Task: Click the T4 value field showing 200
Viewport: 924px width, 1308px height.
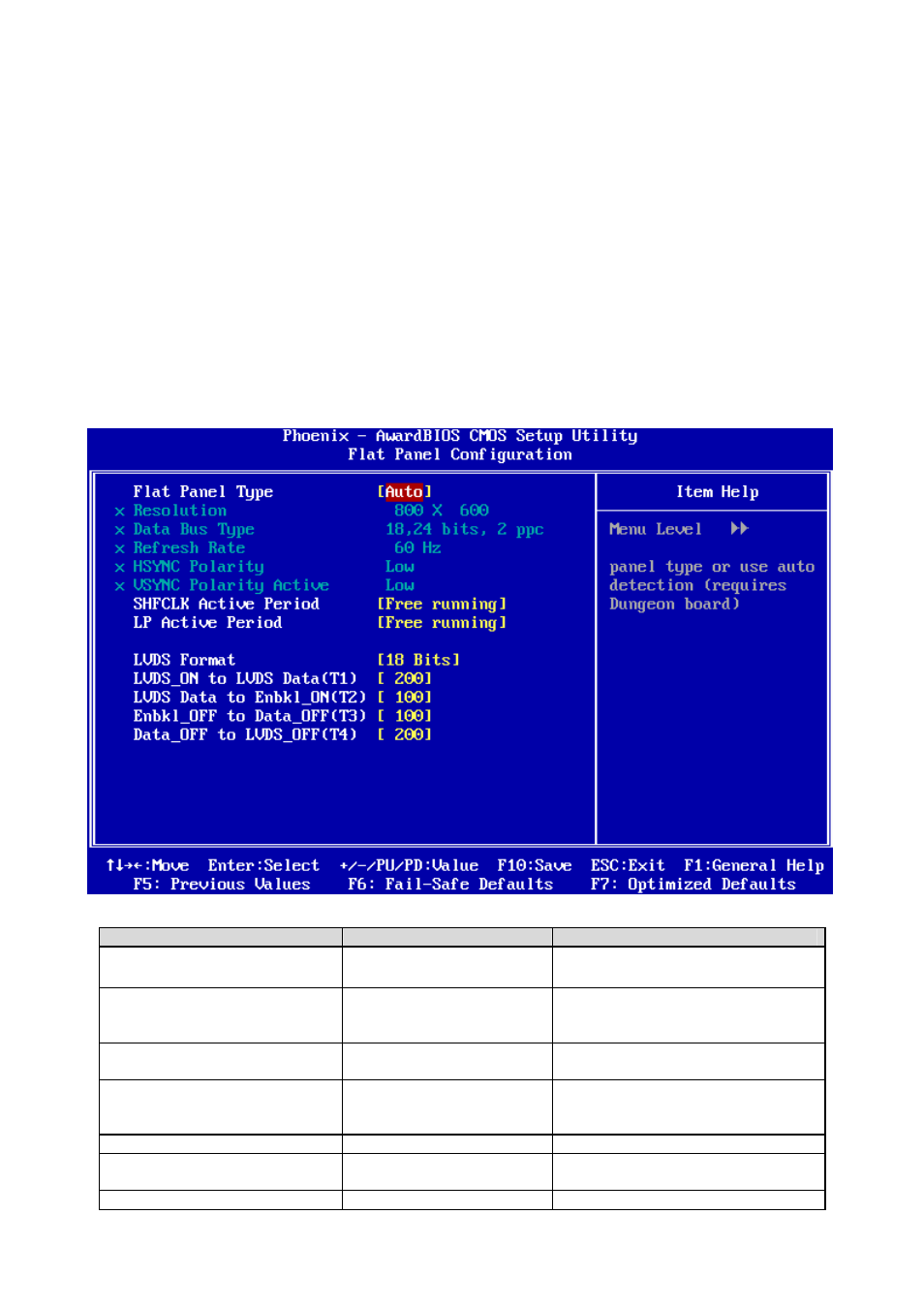Action: point(405,734)
